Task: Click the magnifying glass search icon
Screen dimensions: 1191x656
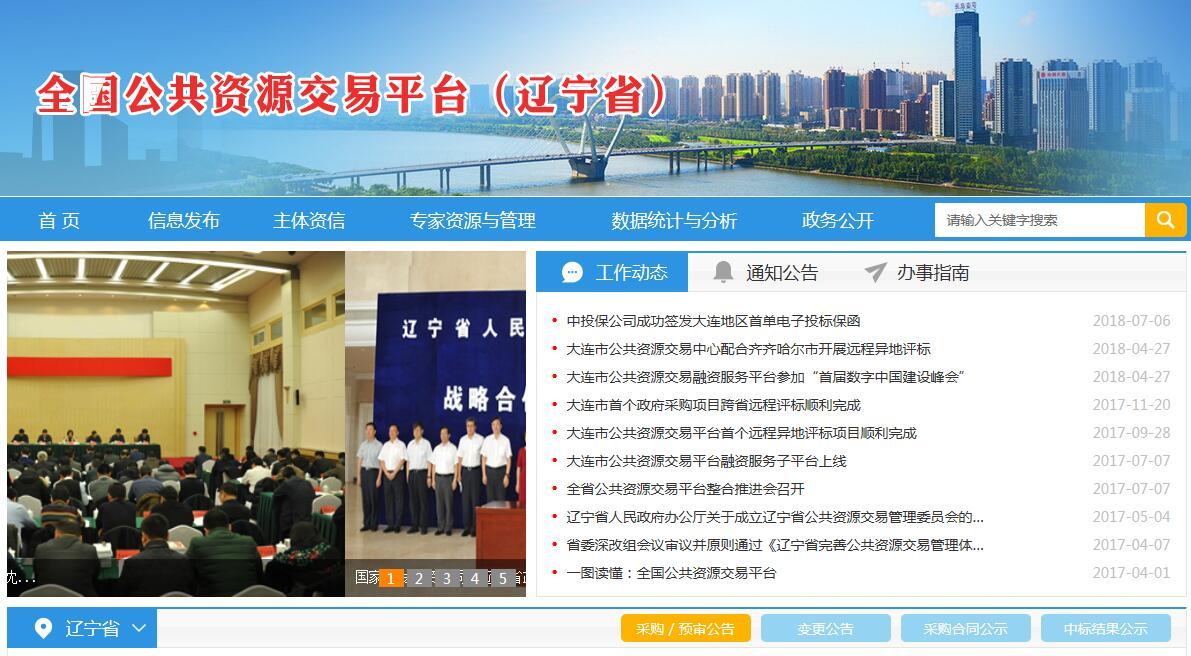Action: [x=1165, y=219]
